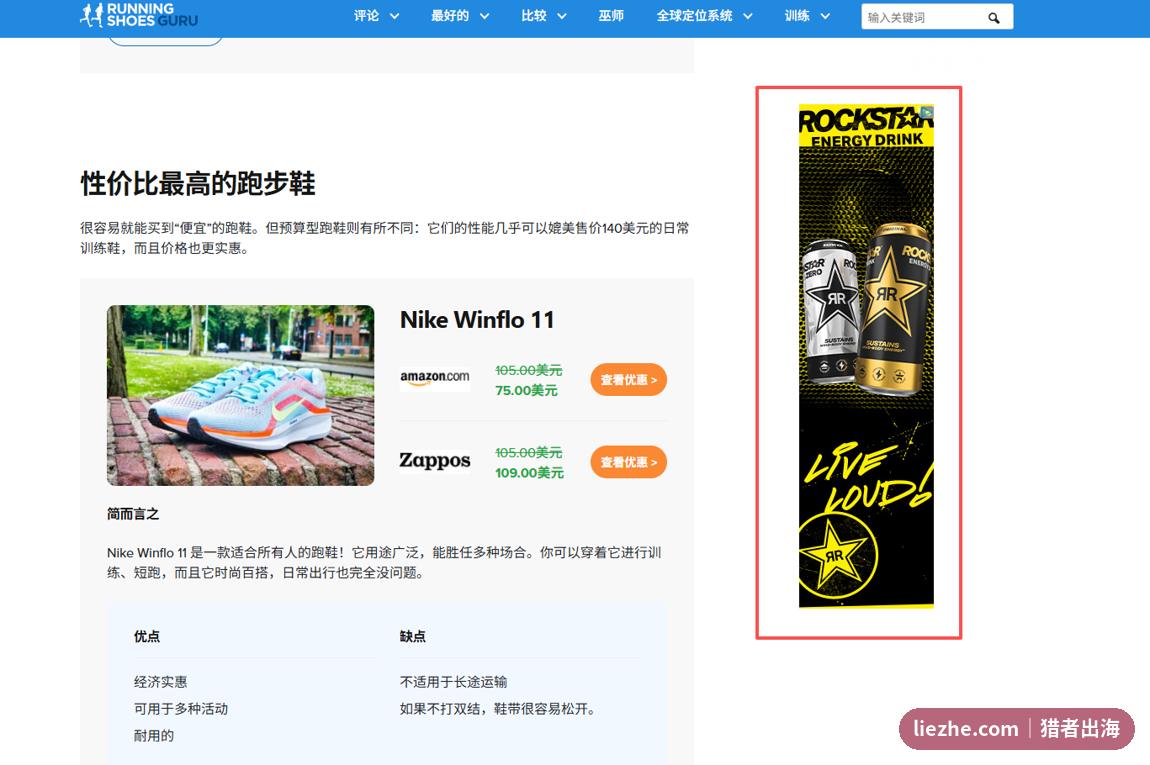1150x765 pixels.
Task: Expand the chevron next to 评论
Action: click(x=395, y=16)
